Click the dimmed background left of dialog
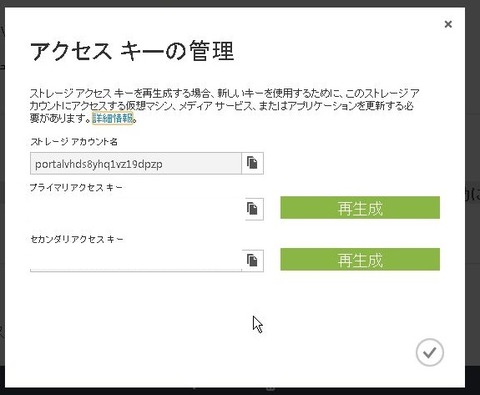The width and height of the screenshot is (480, 395). (x=2, y=200)
